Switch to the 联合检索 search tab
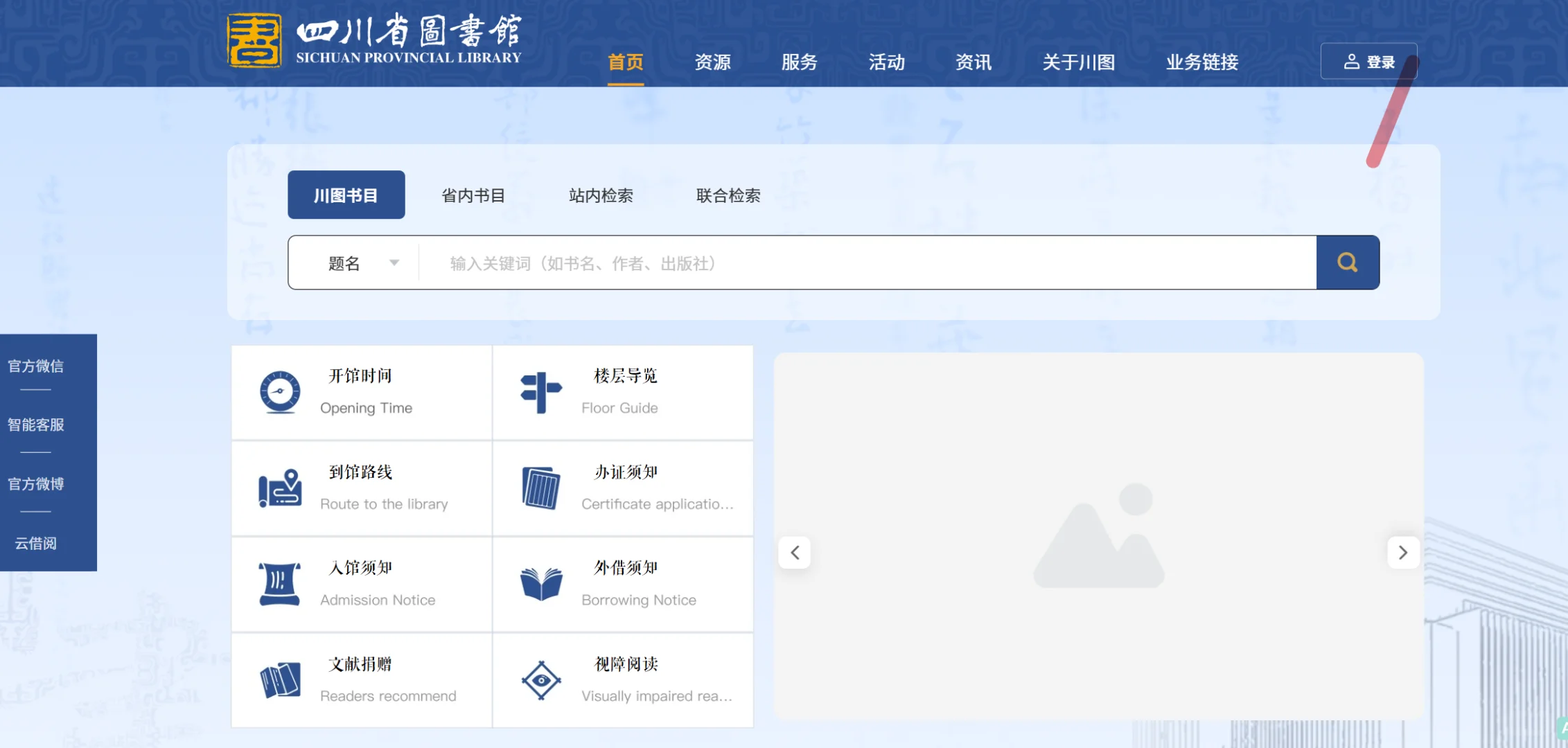The height and width of the screenshot is (748, 1568). [x=728, y=195]
